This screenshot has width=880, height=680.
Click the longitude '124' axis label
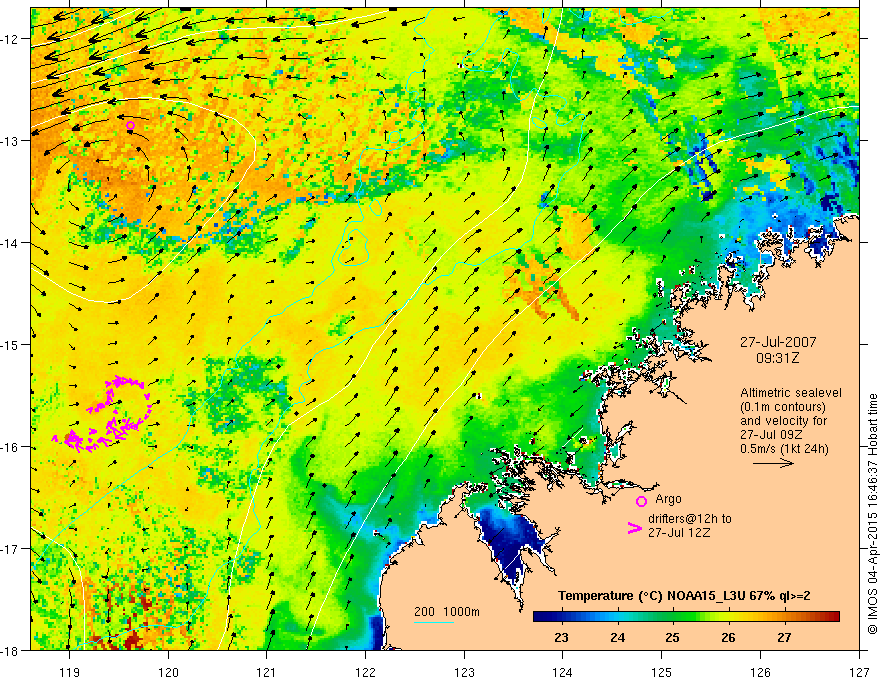563,672
